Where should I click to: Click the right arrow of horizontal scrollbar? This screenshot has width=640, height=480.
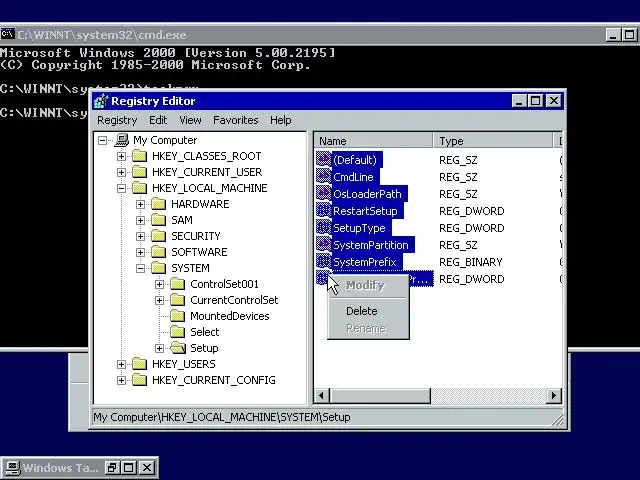click(x=553, y=395)
